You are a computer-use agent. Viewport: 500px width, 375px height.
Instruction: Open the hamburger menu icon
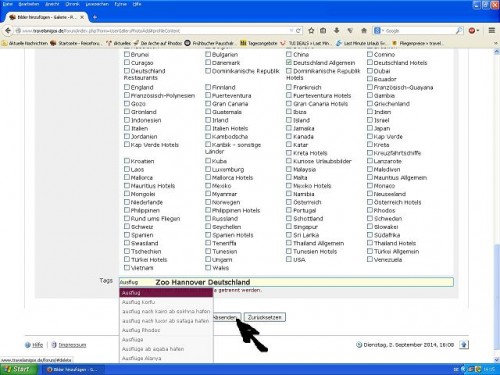point(492,30)
